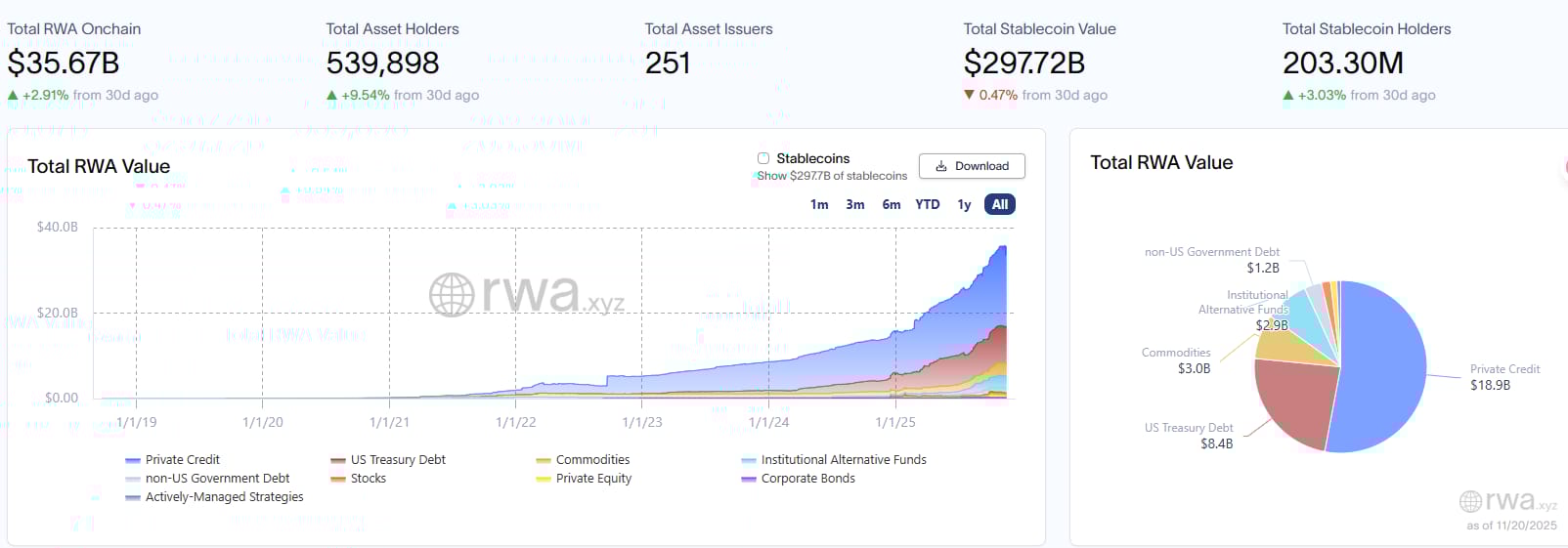Click the US Treasury Debt $8.4B label
The image size is (1568, 548).
(x=1189, y=436)
